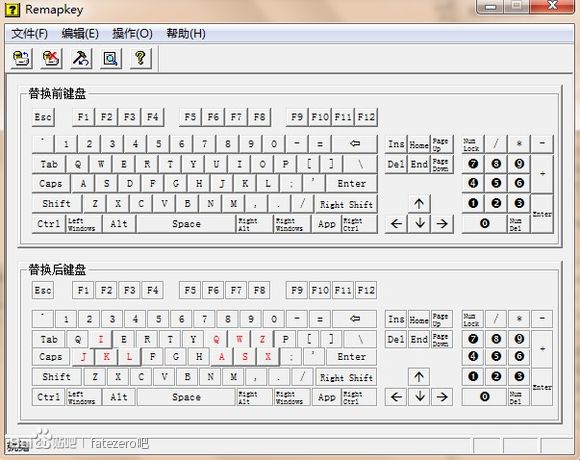
Task: Click the up arrow key in lower keyboard
Action: pyautogui.click(x=419, y=377)
